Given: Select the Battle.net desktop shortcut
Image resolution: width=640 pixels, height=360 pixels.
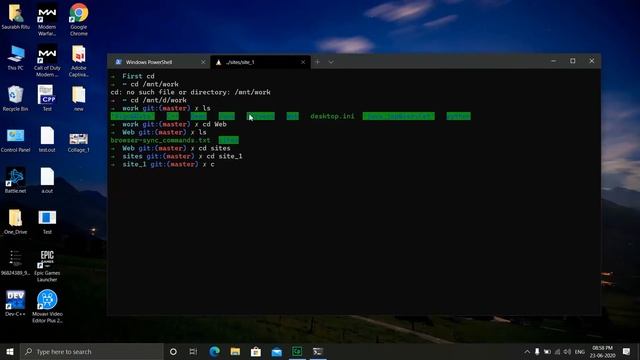Looking at the screenshot, I should click(x=16, y=180).
